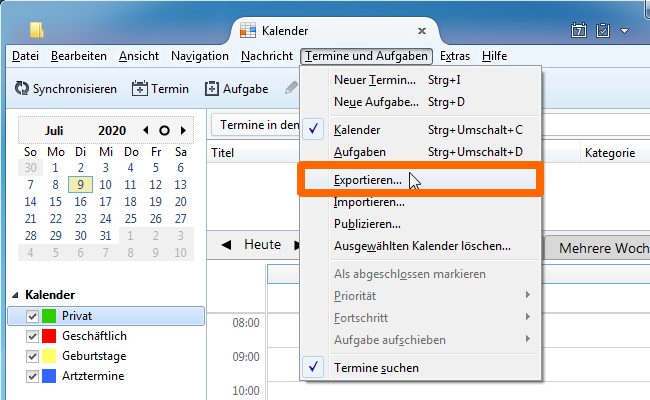Click the calendar icon on Kalender tab
This screenshot has width=650, height=400.
pyautogui.click(x=248, y=31)
